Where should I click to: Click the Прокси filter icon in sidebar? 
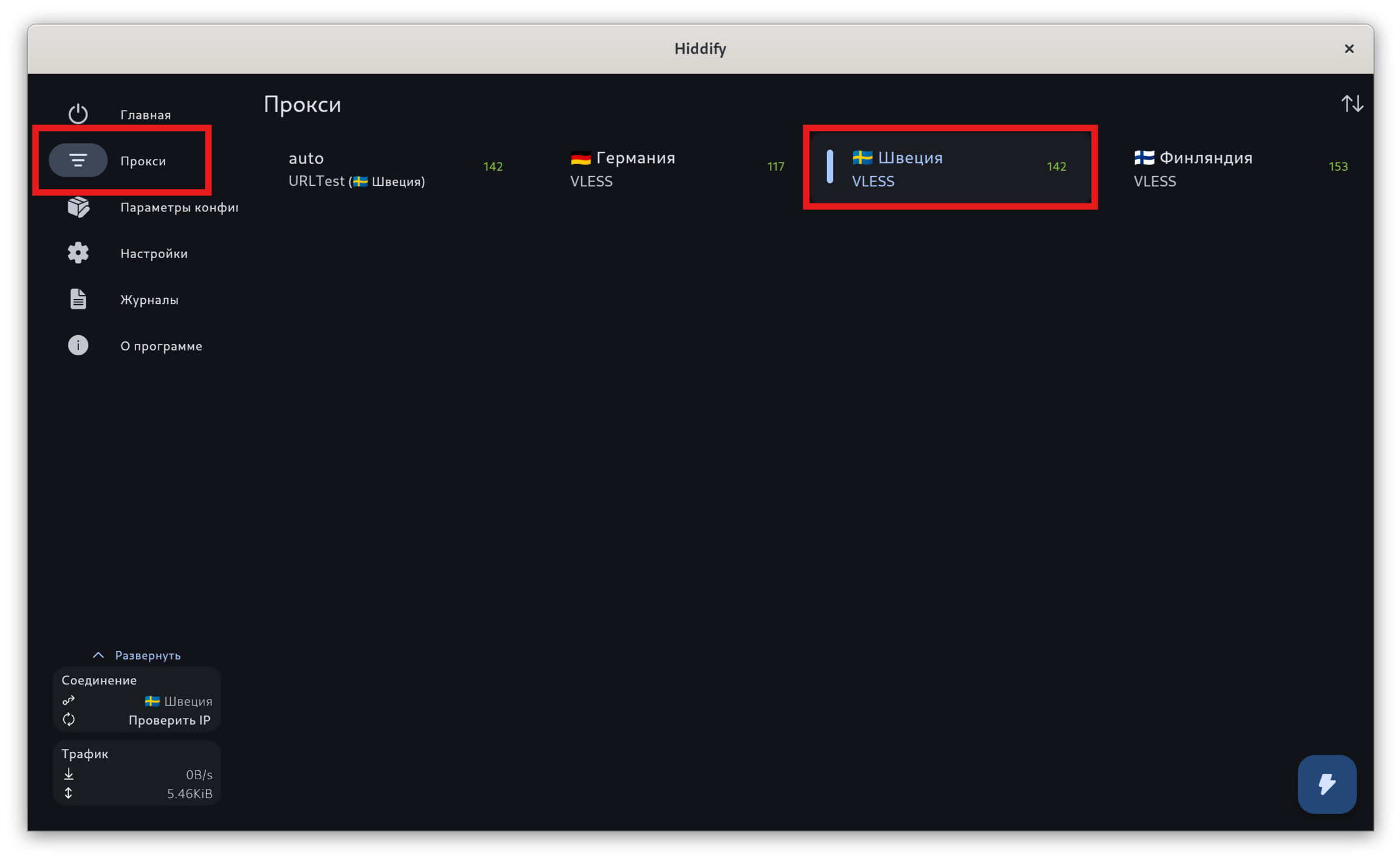78,160
